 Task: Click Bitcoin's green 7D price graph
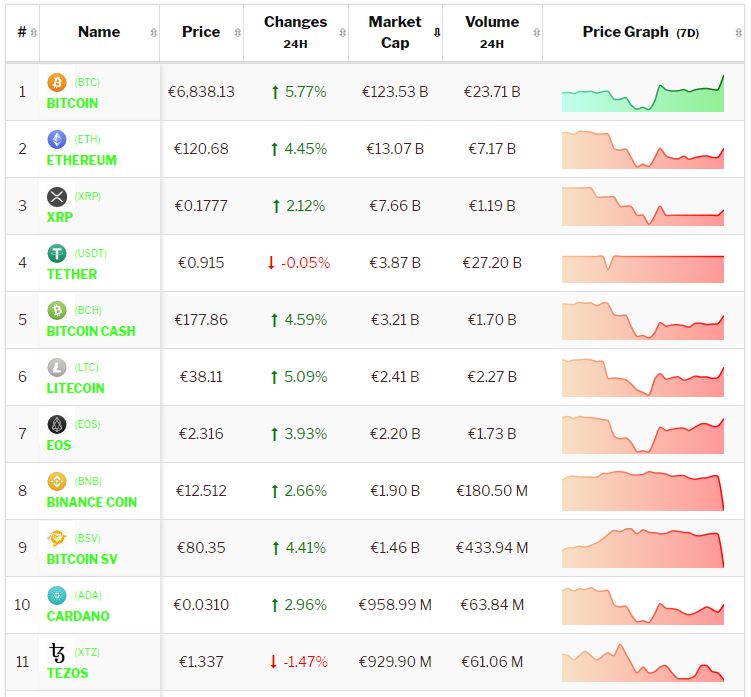coord(643,94)
